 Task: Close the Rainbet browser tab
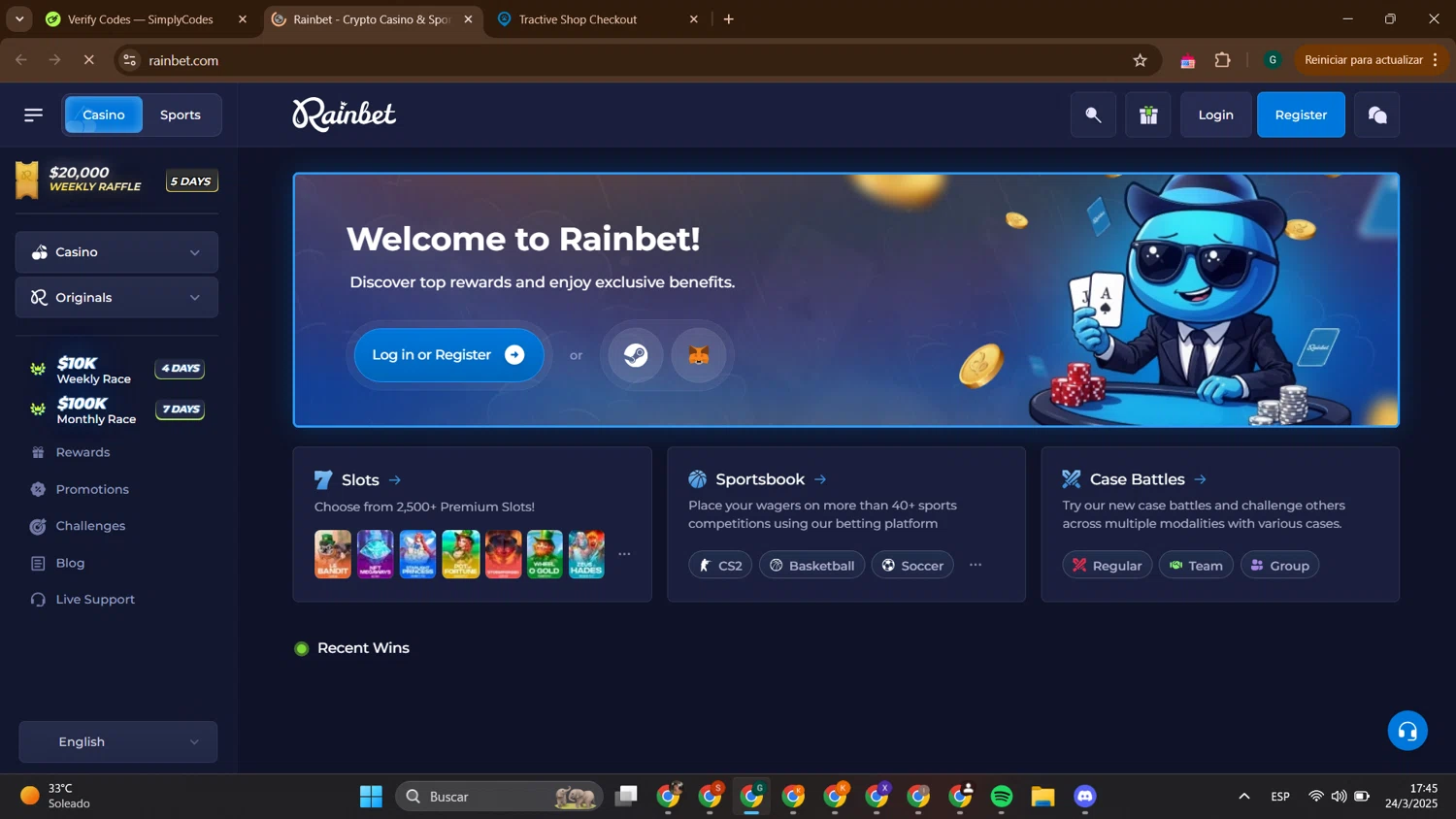point(468,19)
